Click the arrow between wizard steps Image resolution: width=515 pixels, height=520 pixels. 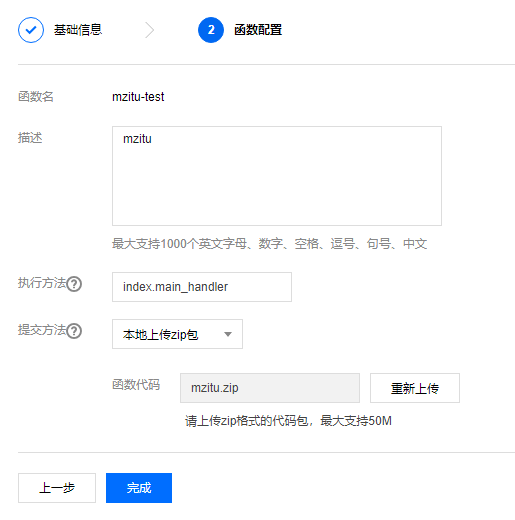[x=150, y=30]
